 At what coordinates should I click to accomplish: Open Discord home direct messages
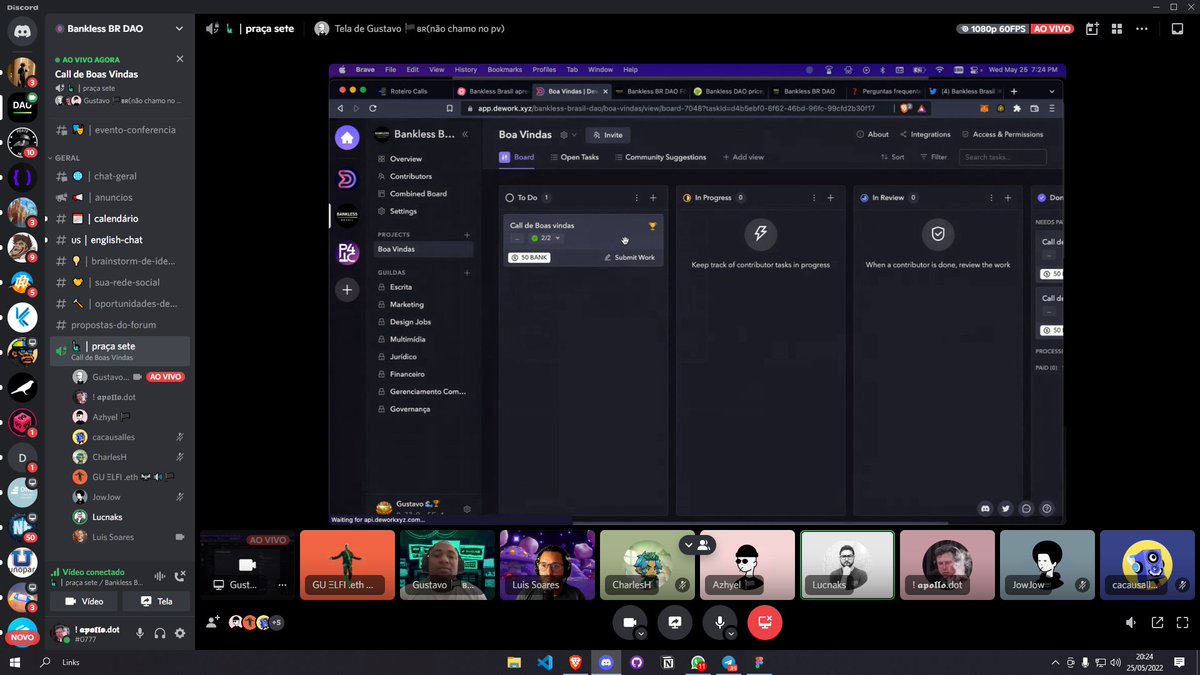click(23, 32)
